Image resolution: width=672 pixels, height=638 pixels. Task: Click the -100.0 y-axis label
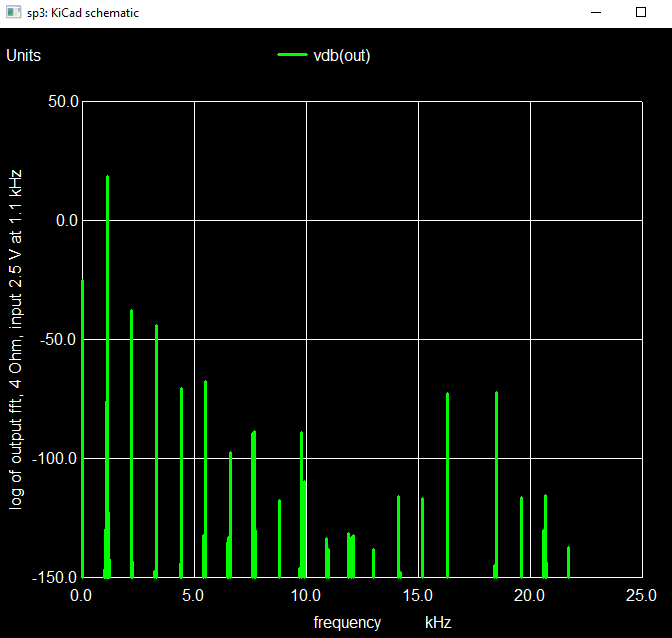click(x=54, y=459)
